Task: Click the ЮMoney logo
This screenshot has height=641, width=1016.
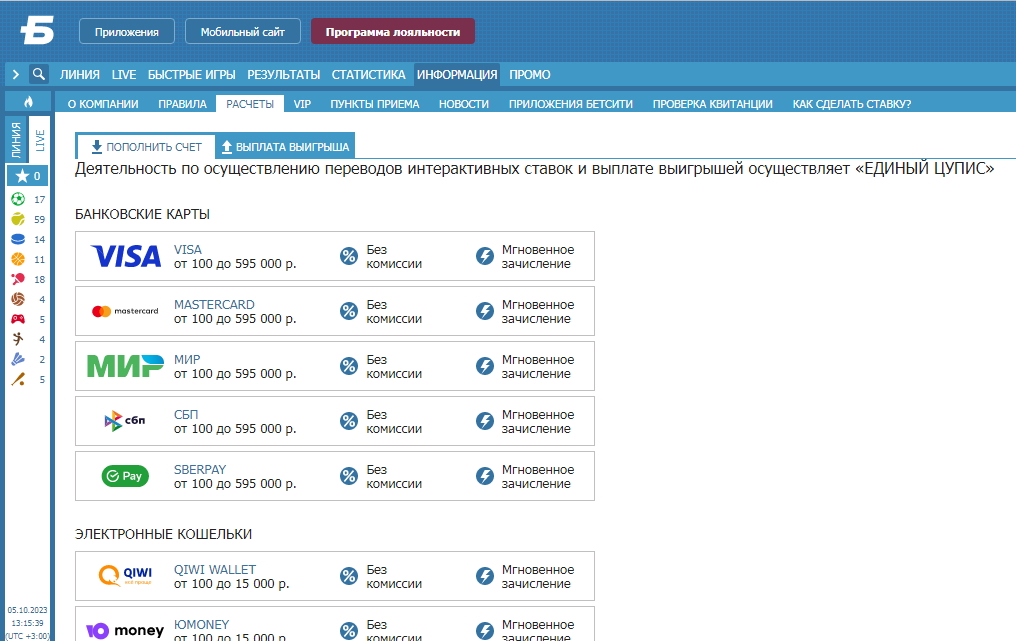Action: [125, 630]
